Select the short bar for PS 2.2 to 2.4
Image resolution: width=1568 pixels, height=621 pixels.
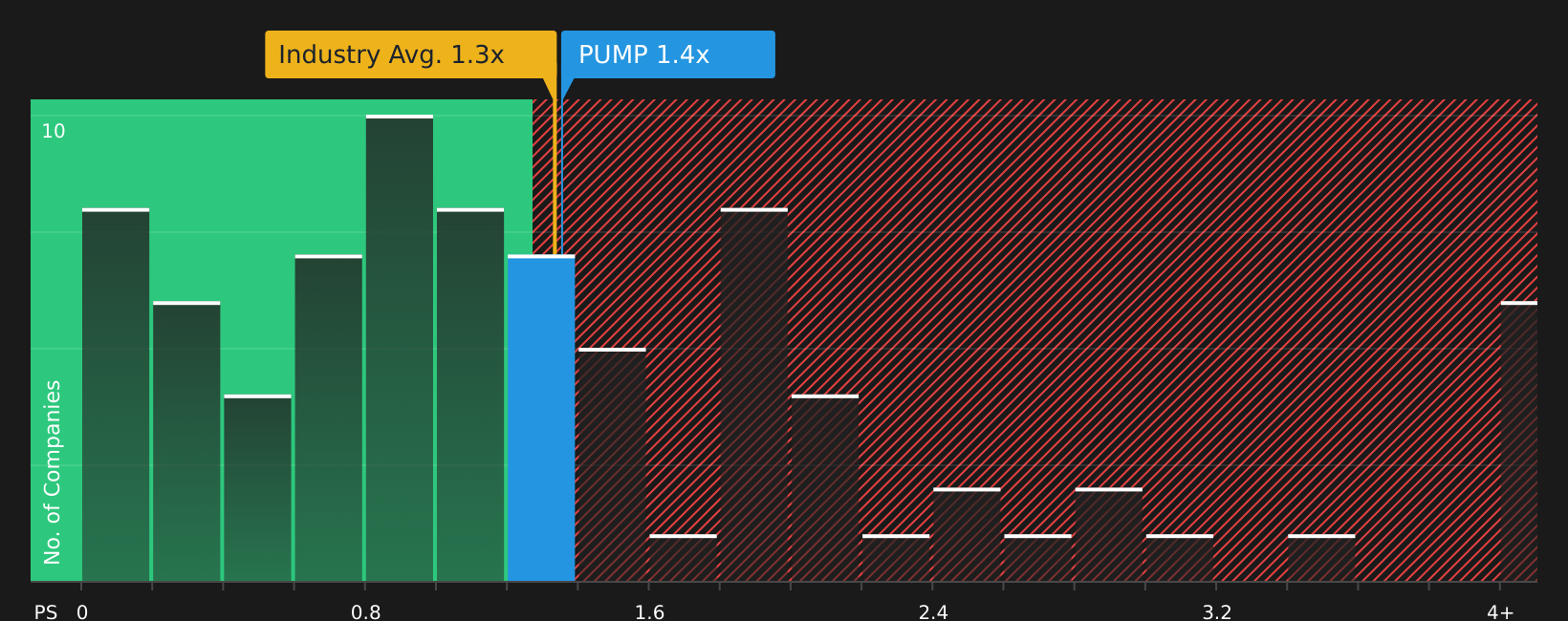coord(896,558)
